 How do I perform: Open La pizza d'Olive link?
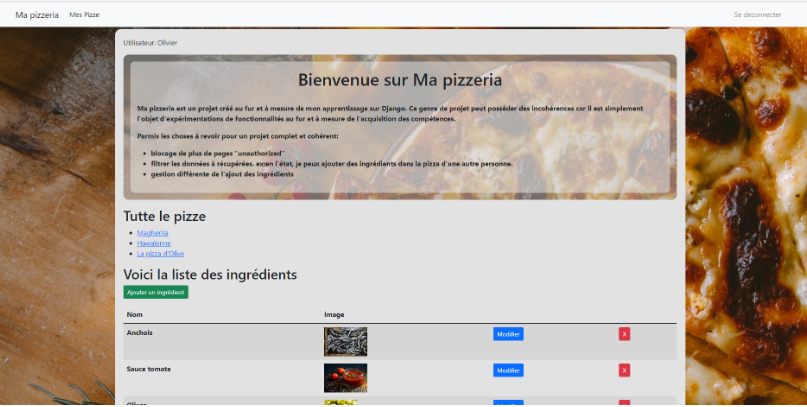tap(160, 254)
